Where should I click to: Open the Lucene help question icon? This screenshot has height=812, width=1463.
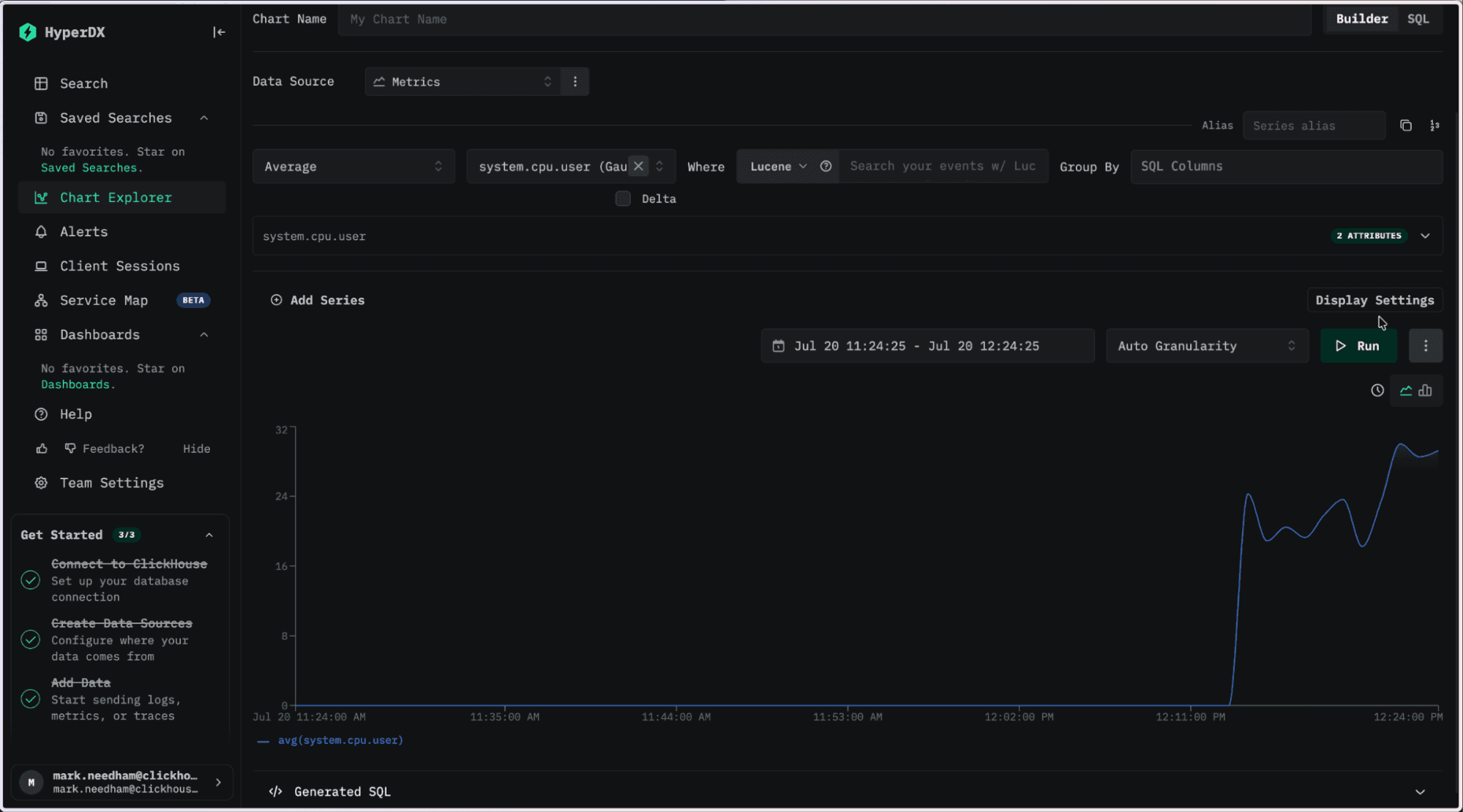pyautogui.click(x=826, y=166)
